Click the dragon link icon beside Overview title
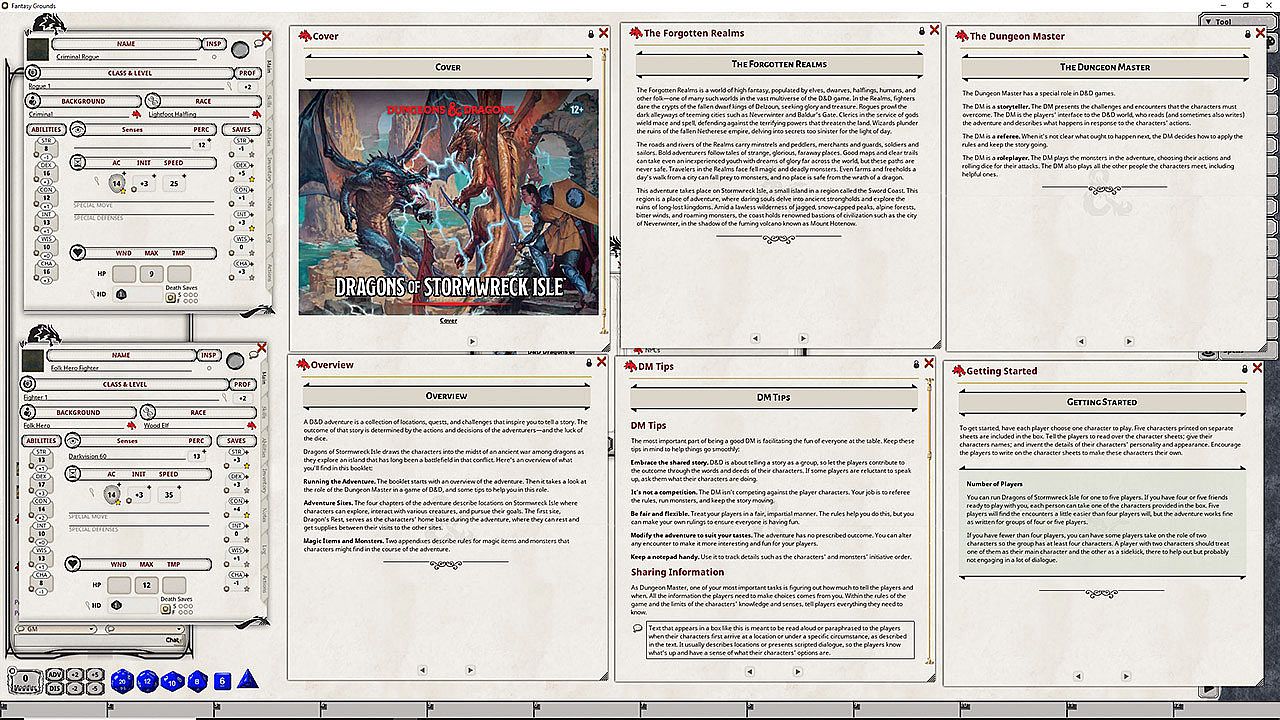Screen dimensions: 1280x720 tap(302, 364)
